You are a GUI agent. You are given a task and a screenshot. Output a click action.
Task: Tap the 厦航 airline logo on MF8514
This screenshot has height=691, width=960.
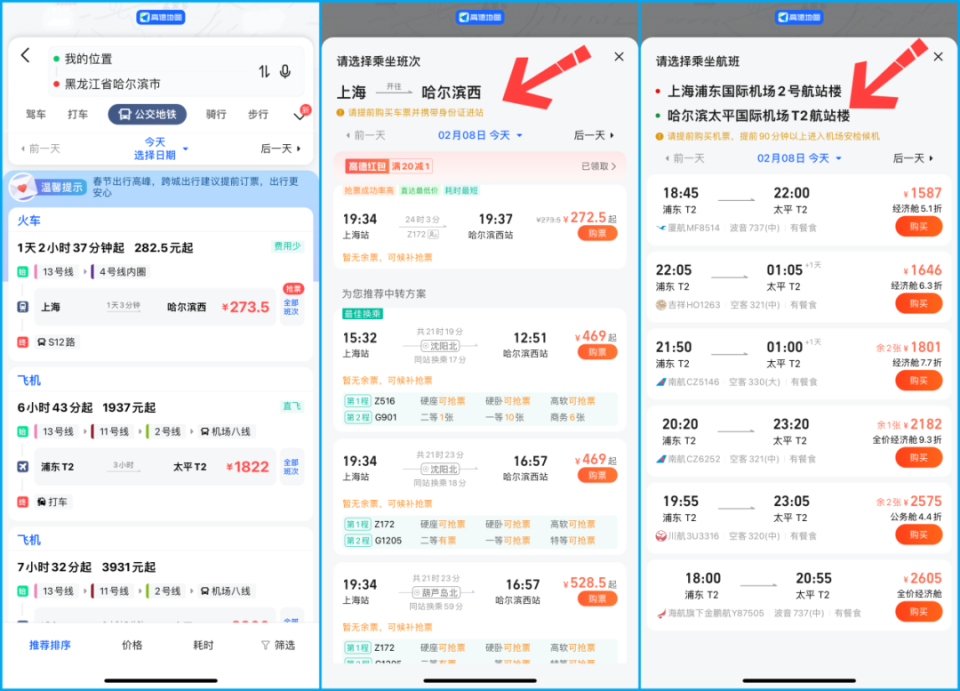click(661, 228)
